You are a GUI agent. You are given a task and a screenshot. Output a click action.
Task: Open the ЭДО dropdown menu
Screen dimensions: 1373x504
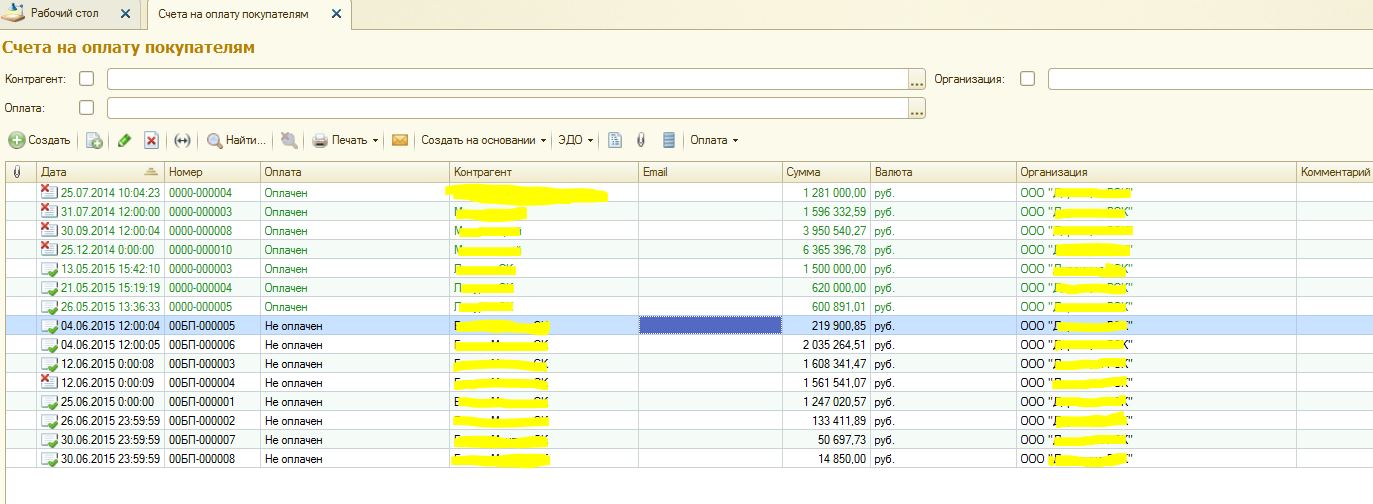coord(575,140)
